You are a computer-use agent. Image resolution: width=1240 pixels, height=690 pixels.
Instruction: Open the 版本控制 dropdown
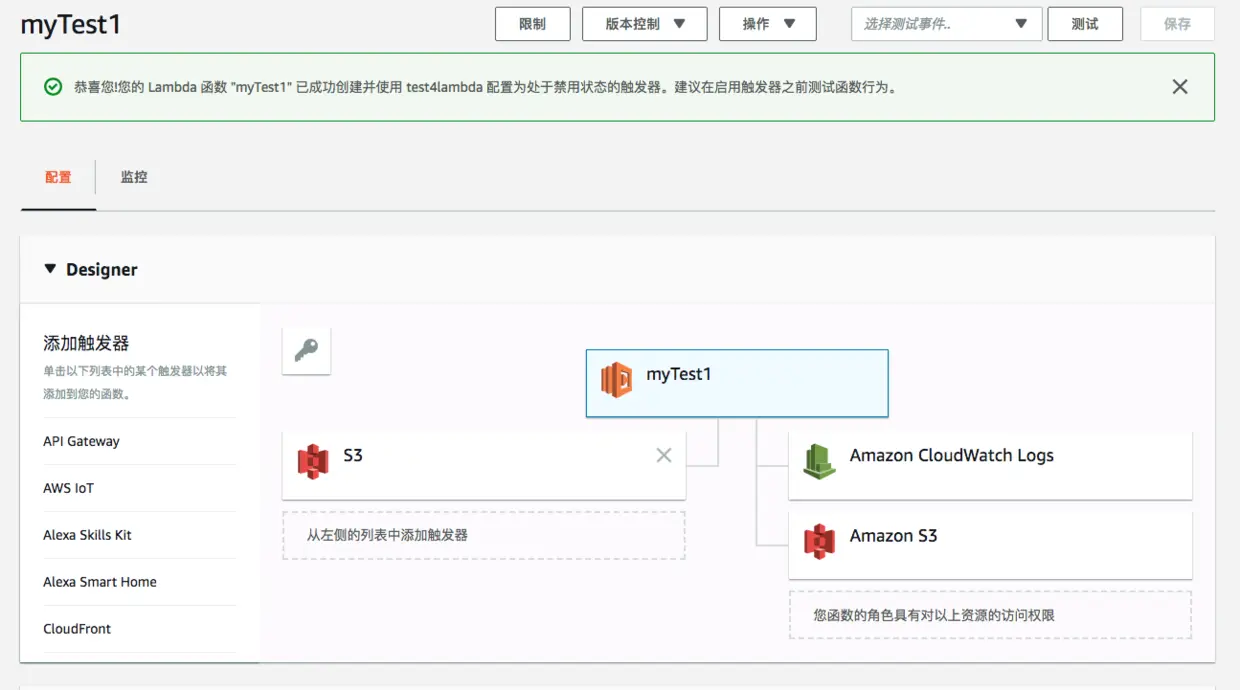[x=645, y=24]
